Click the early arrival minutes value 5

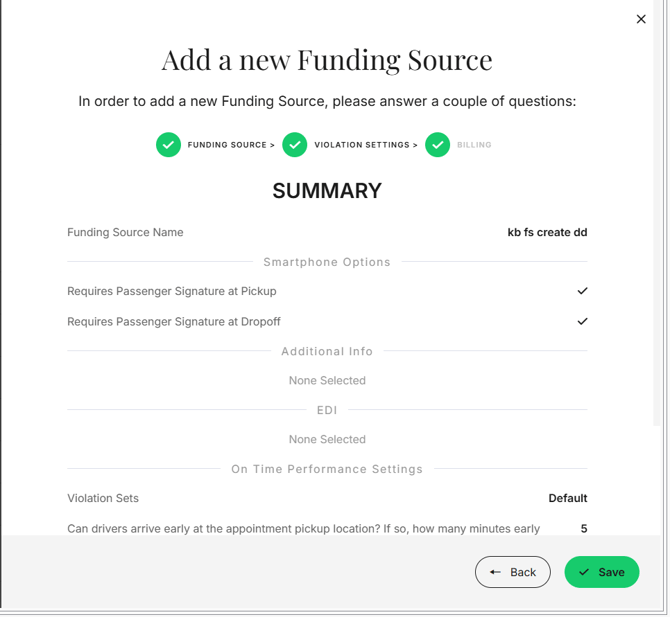tap(584, 528)
